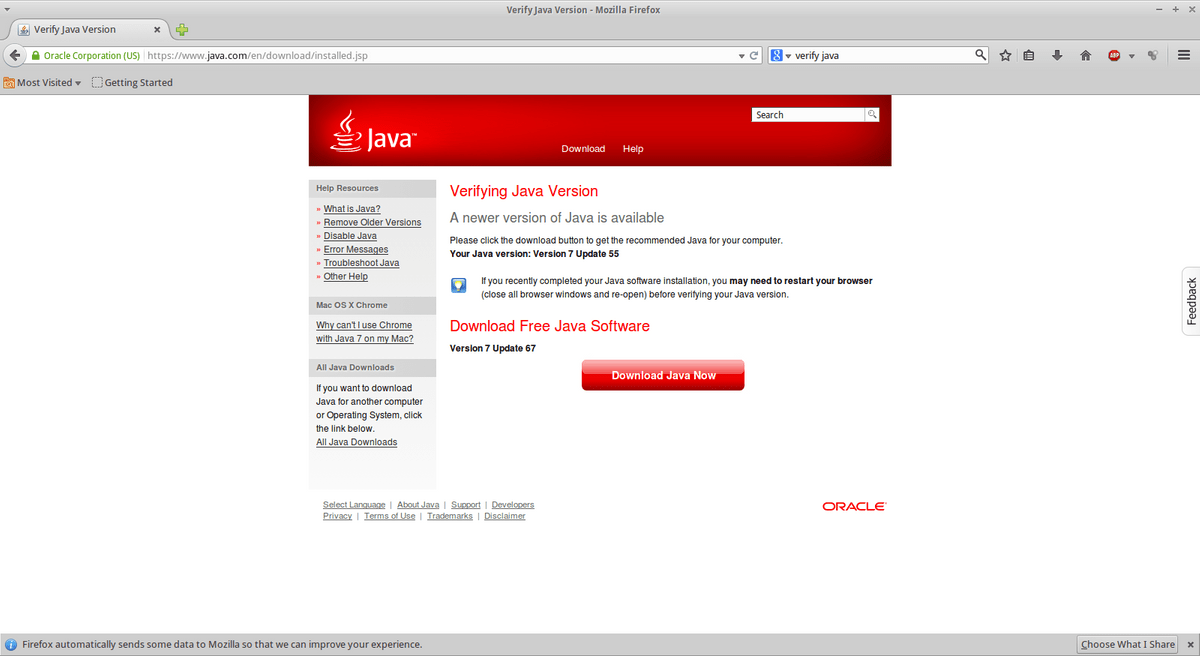Bookmark this page with the star icon
1200x656 pixels.
coord(1006,56)
